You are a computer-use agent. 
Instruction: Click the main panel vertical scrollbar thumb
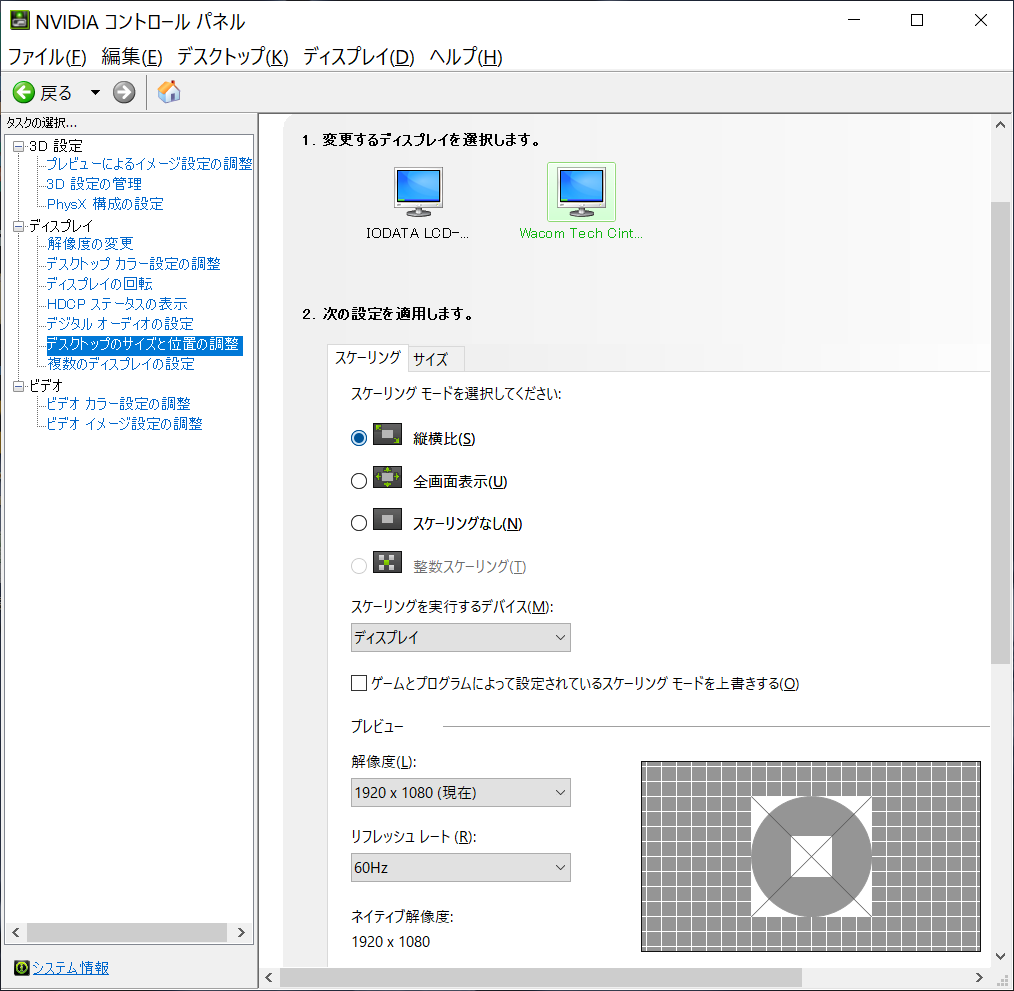(x=1000, y=432)
